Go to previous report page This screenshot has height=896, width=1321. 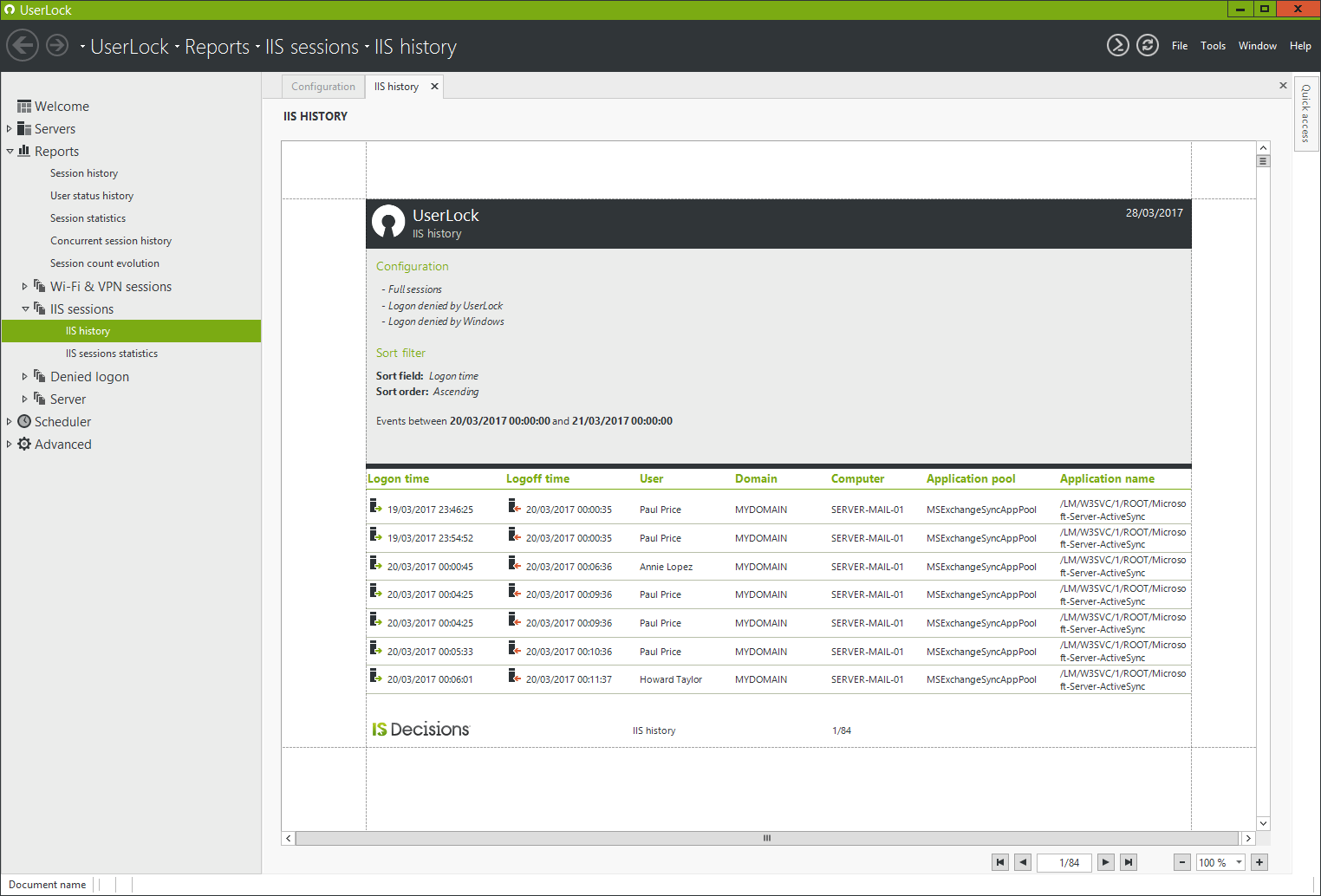[x=1023, y=862]
